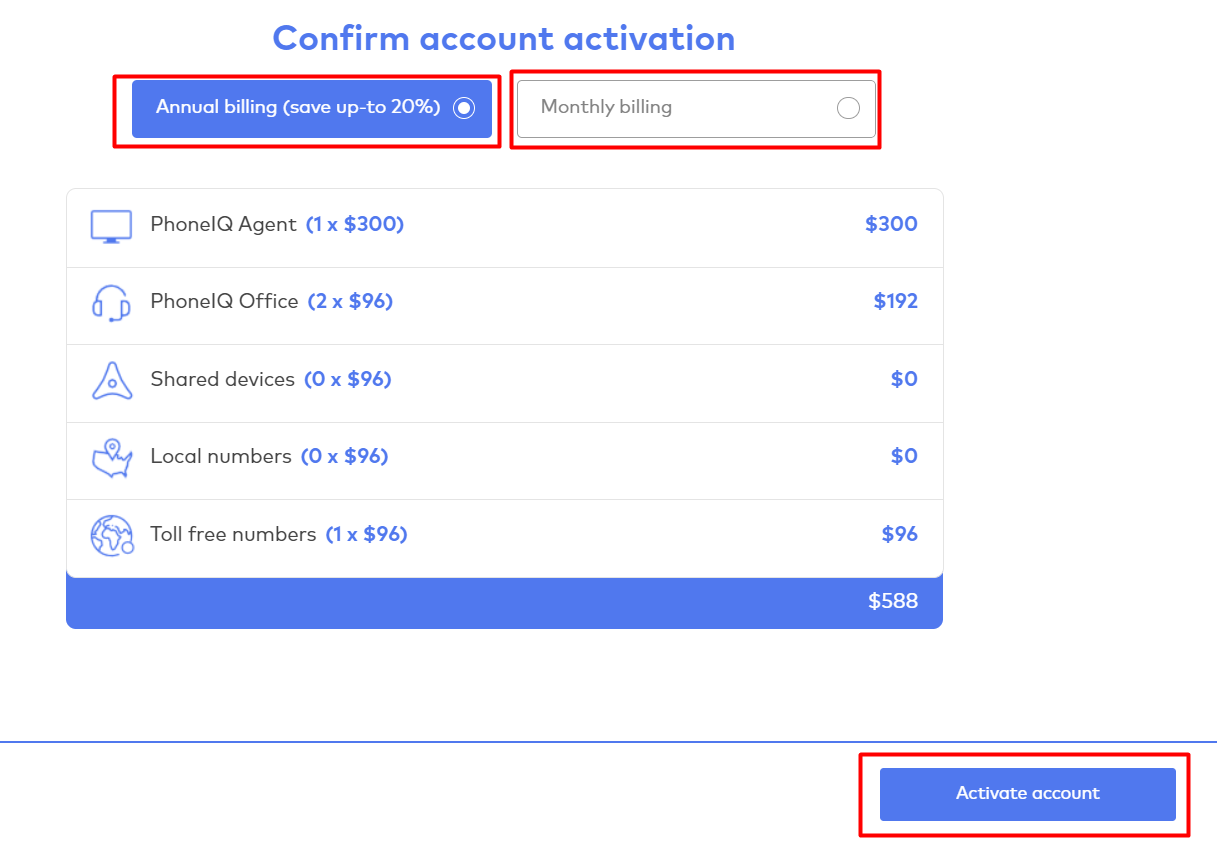Screen dimensions: 1217x853
Task: Click the Confirm account activation heading
Action: pyautogui.click(x=504, y=39)
